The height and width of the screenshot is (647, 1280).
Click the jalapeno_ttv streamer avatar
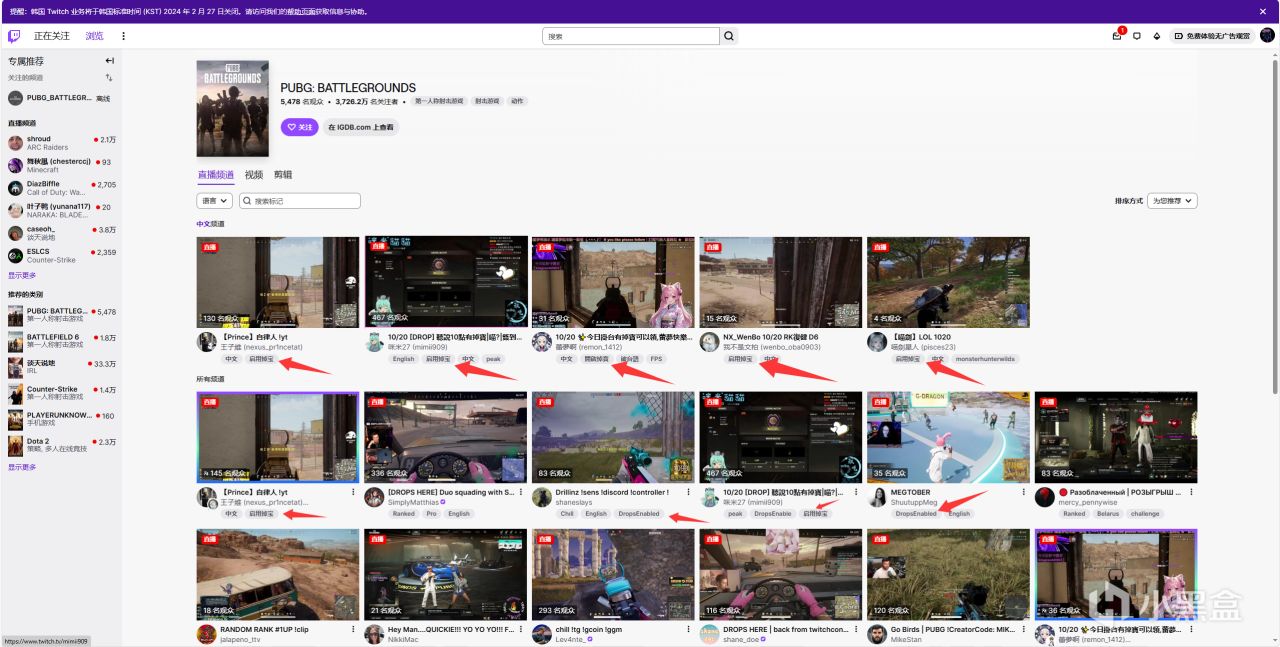[206, 634]
